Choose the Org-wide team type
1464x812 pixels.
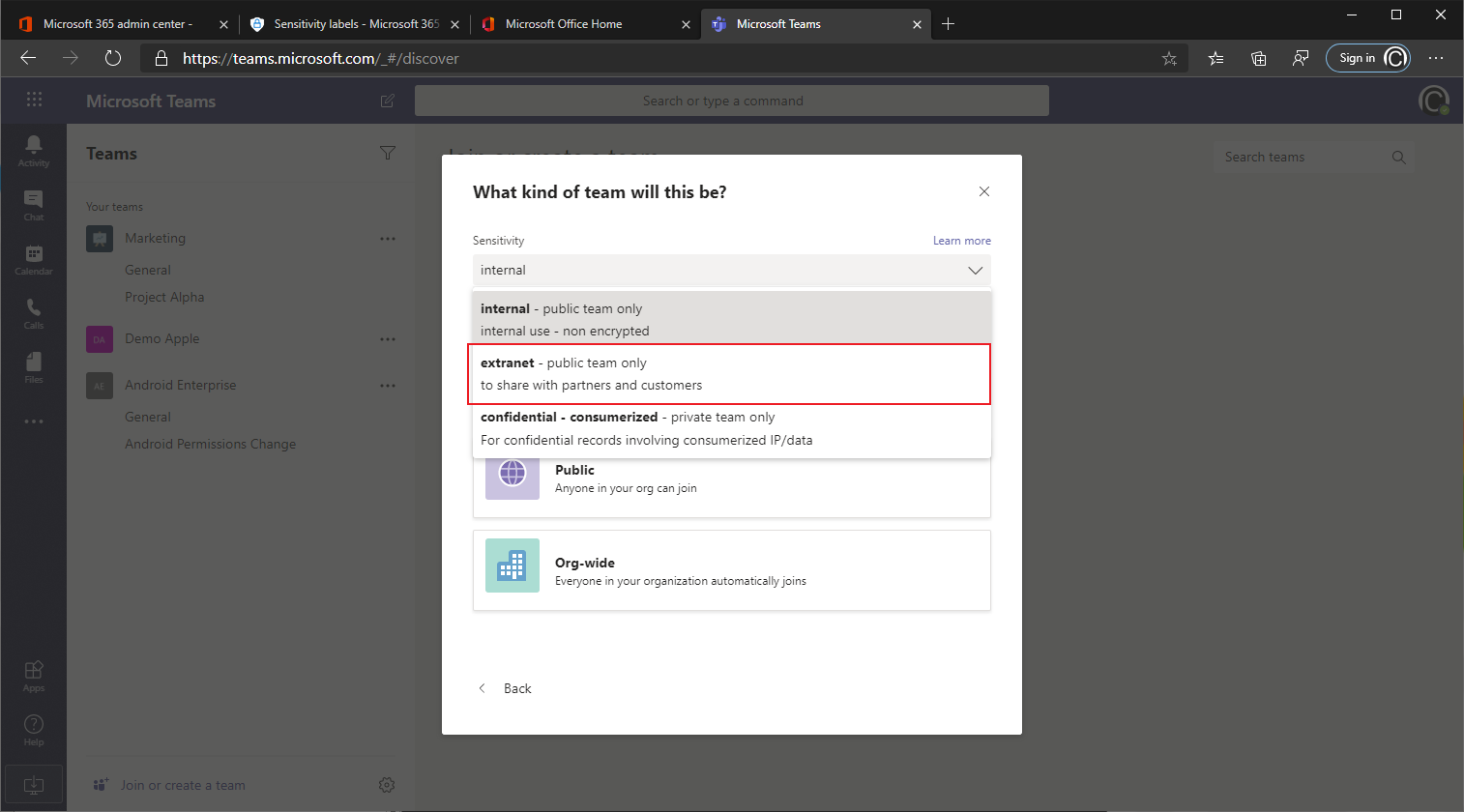732,570
